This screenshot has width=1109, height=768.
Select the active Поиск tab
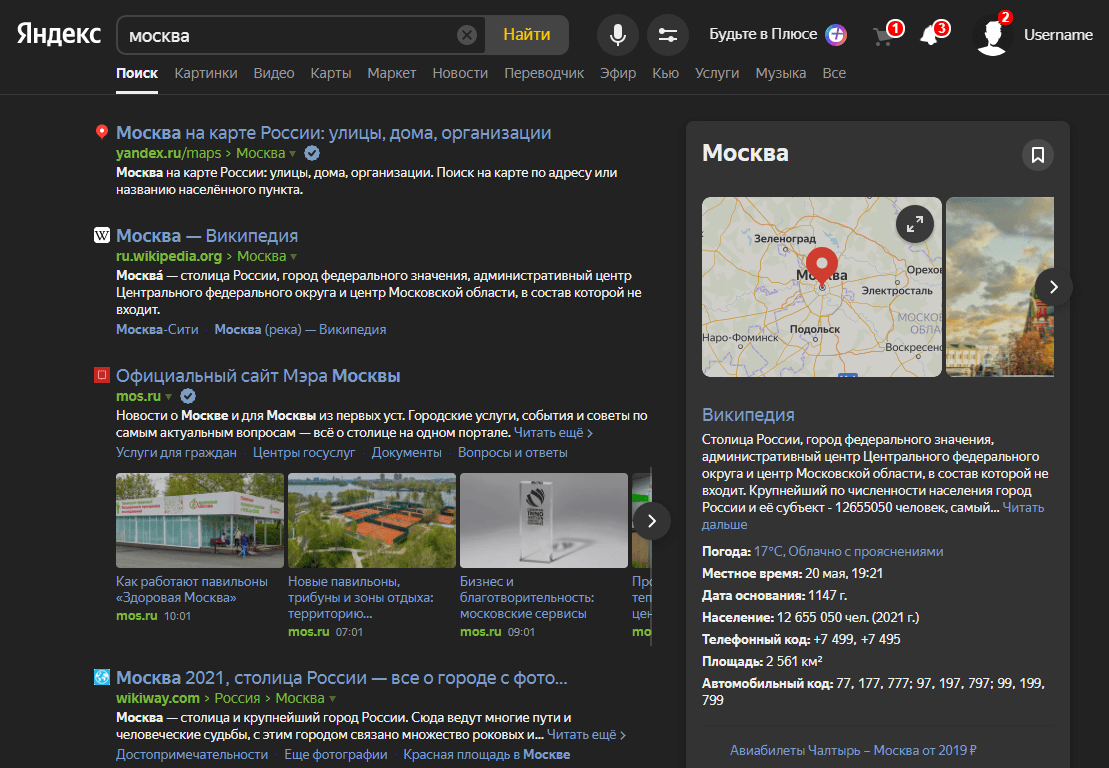(x=137, y=73)
